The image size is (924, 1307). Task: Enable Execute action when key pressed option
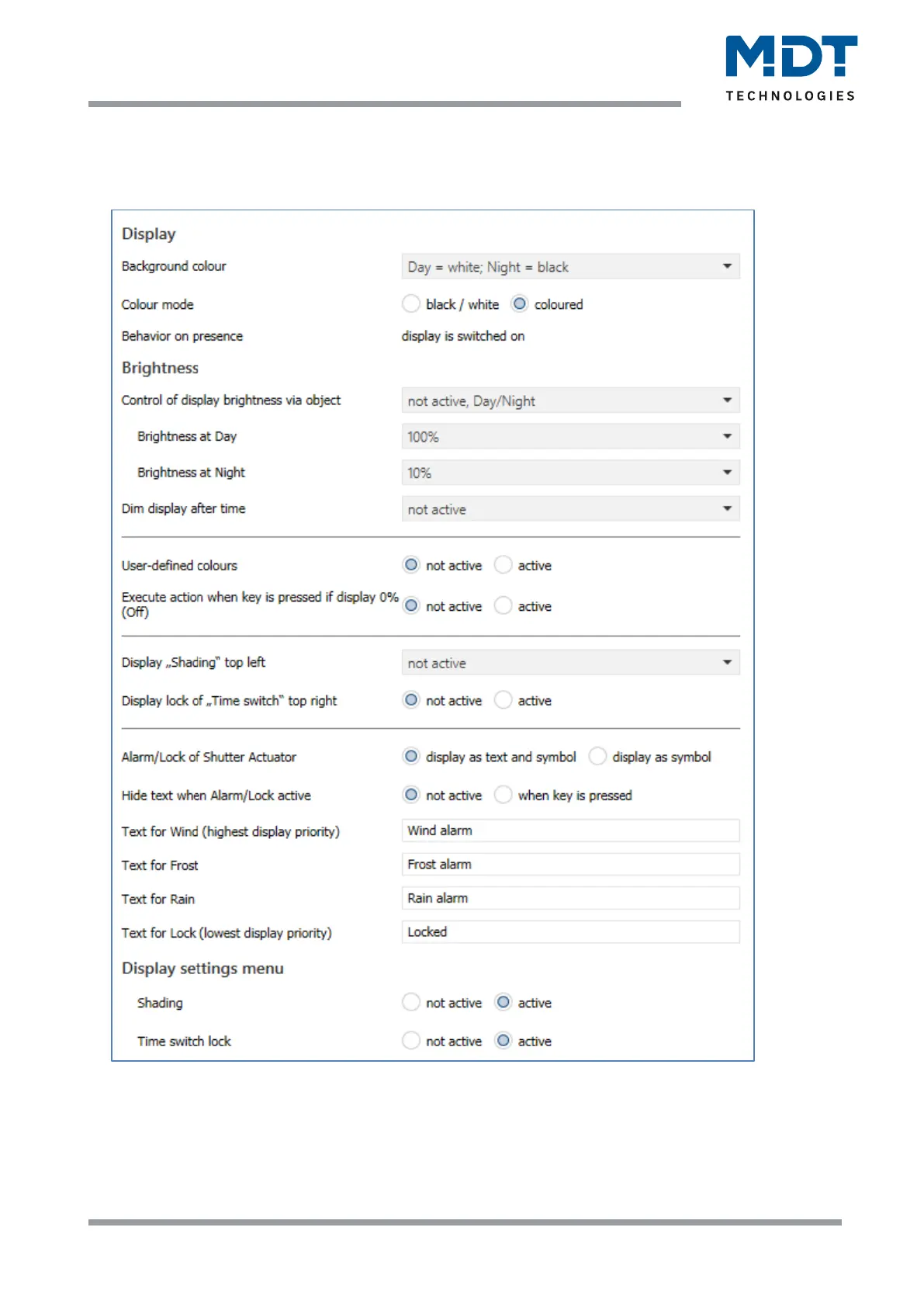click(x=504, y=606)
